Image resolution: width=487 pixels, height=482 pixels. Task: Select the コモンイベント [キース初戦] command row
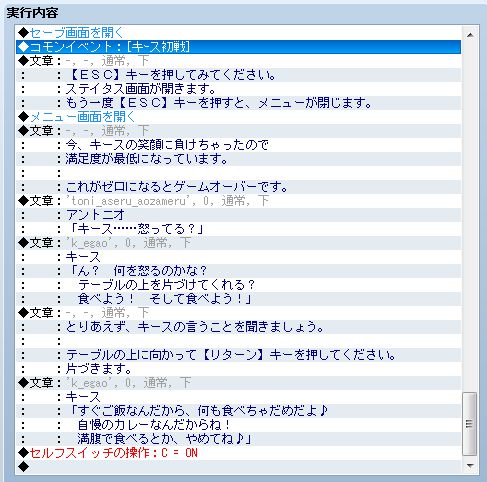238,47
